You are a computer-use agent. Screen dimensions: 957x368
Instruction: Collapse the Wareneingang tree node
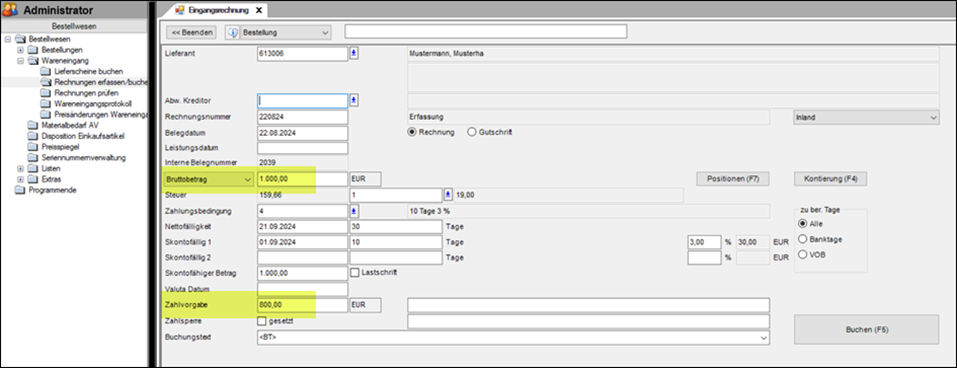point(20,61)
